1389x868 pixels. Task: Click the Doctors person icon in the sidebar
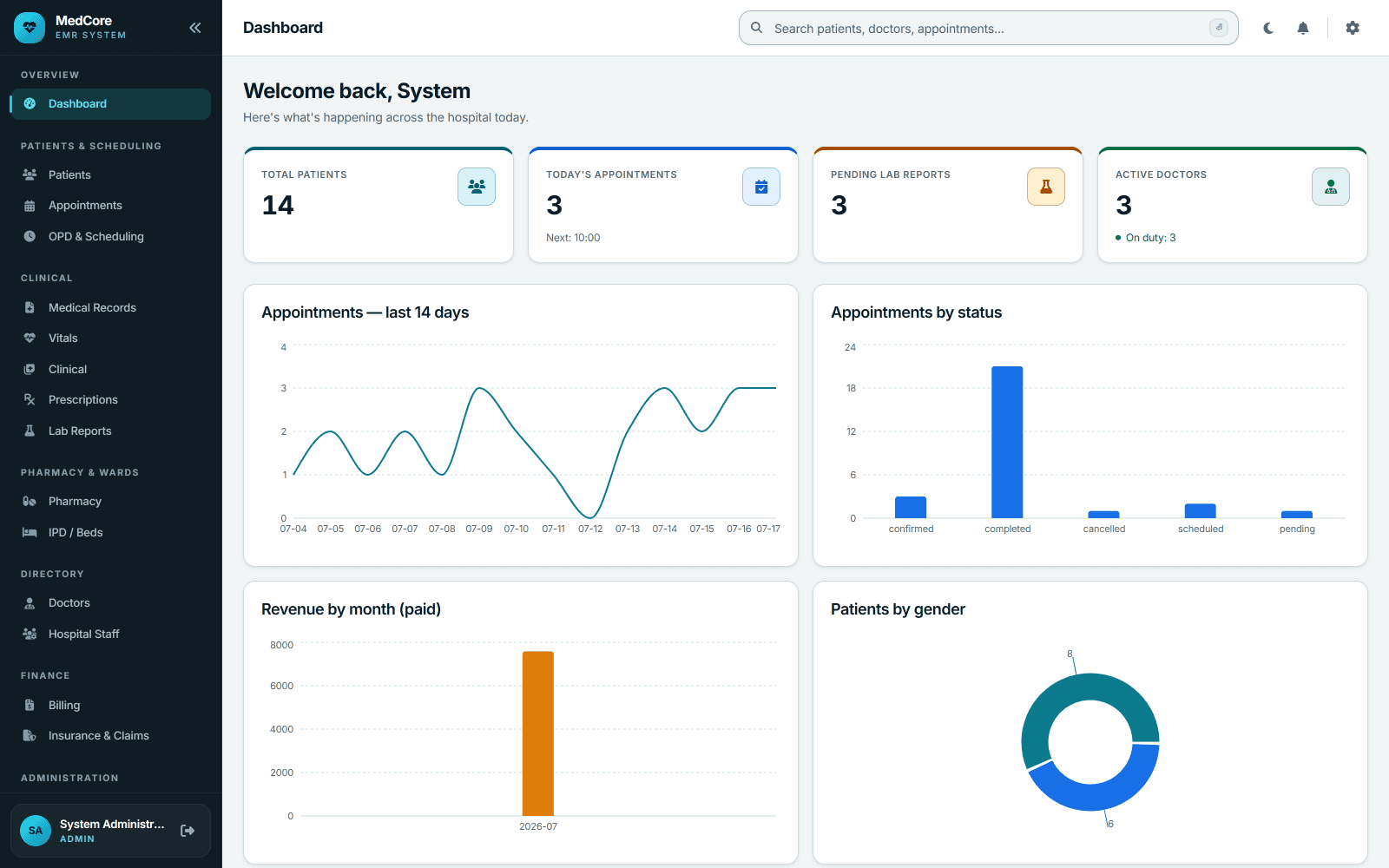point(30,603)
